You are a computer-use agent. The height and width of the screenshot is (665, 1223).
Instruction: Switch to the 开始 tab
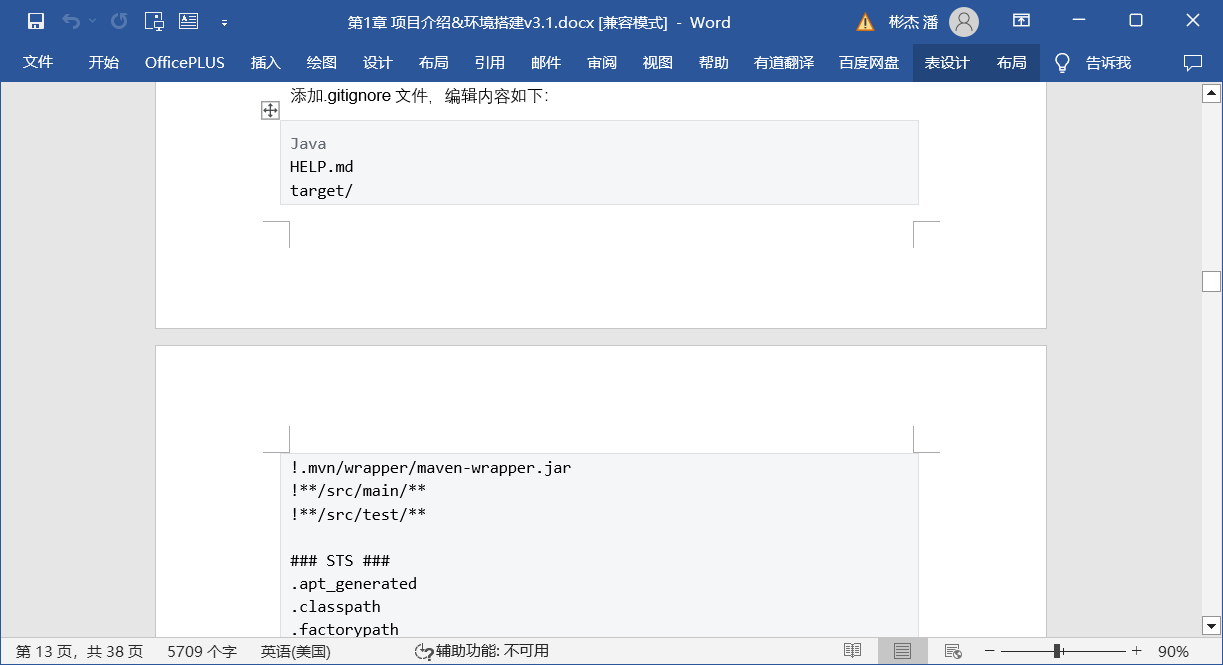(103, 62)
